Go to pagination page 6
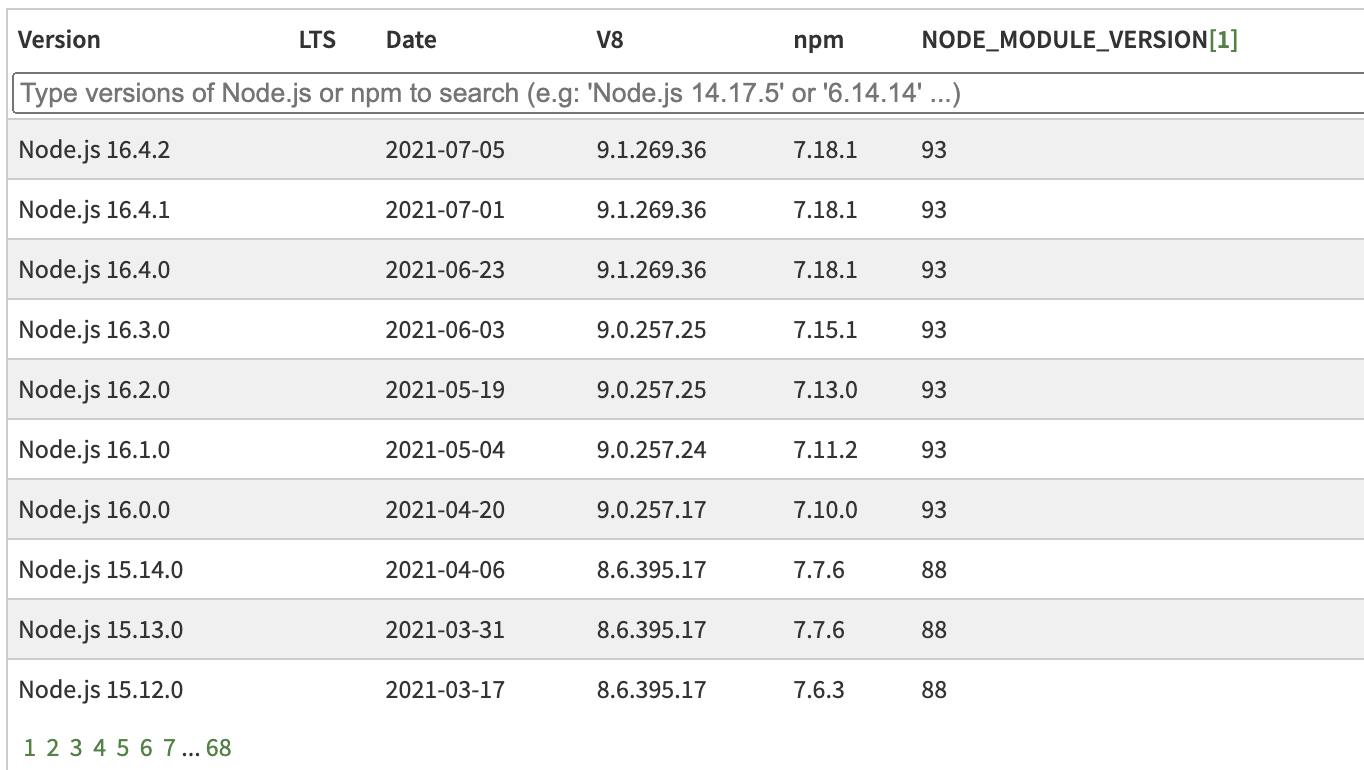The image size is (1364, 770). point(147,746)
